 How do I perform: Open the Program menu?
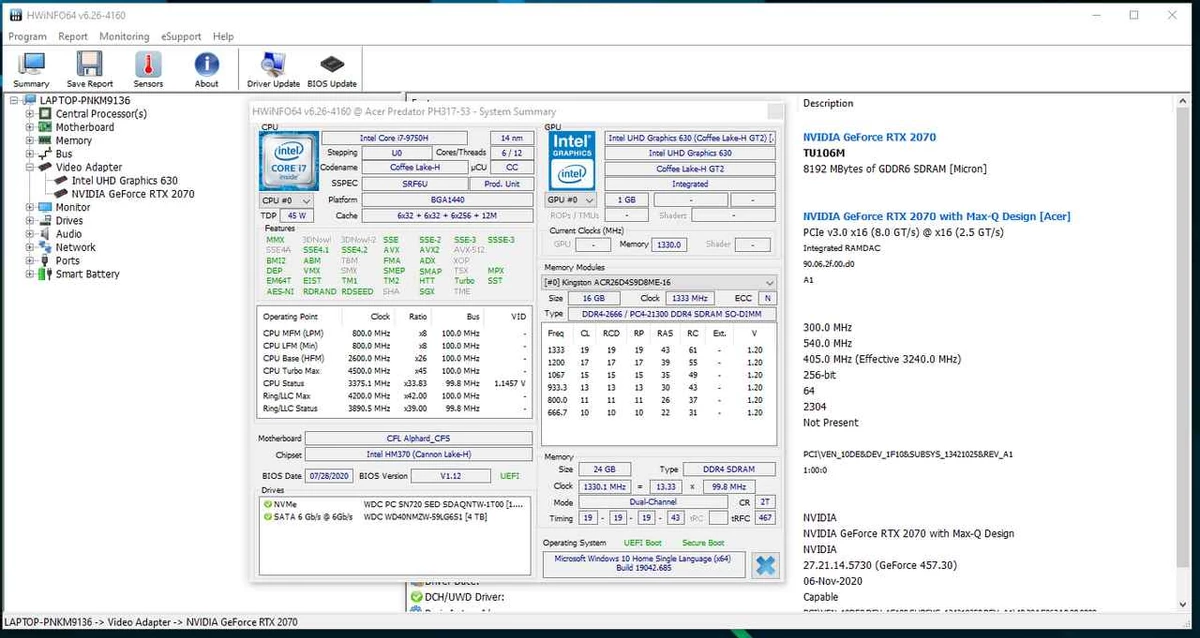pyautogui.click(x=27, y=36)
